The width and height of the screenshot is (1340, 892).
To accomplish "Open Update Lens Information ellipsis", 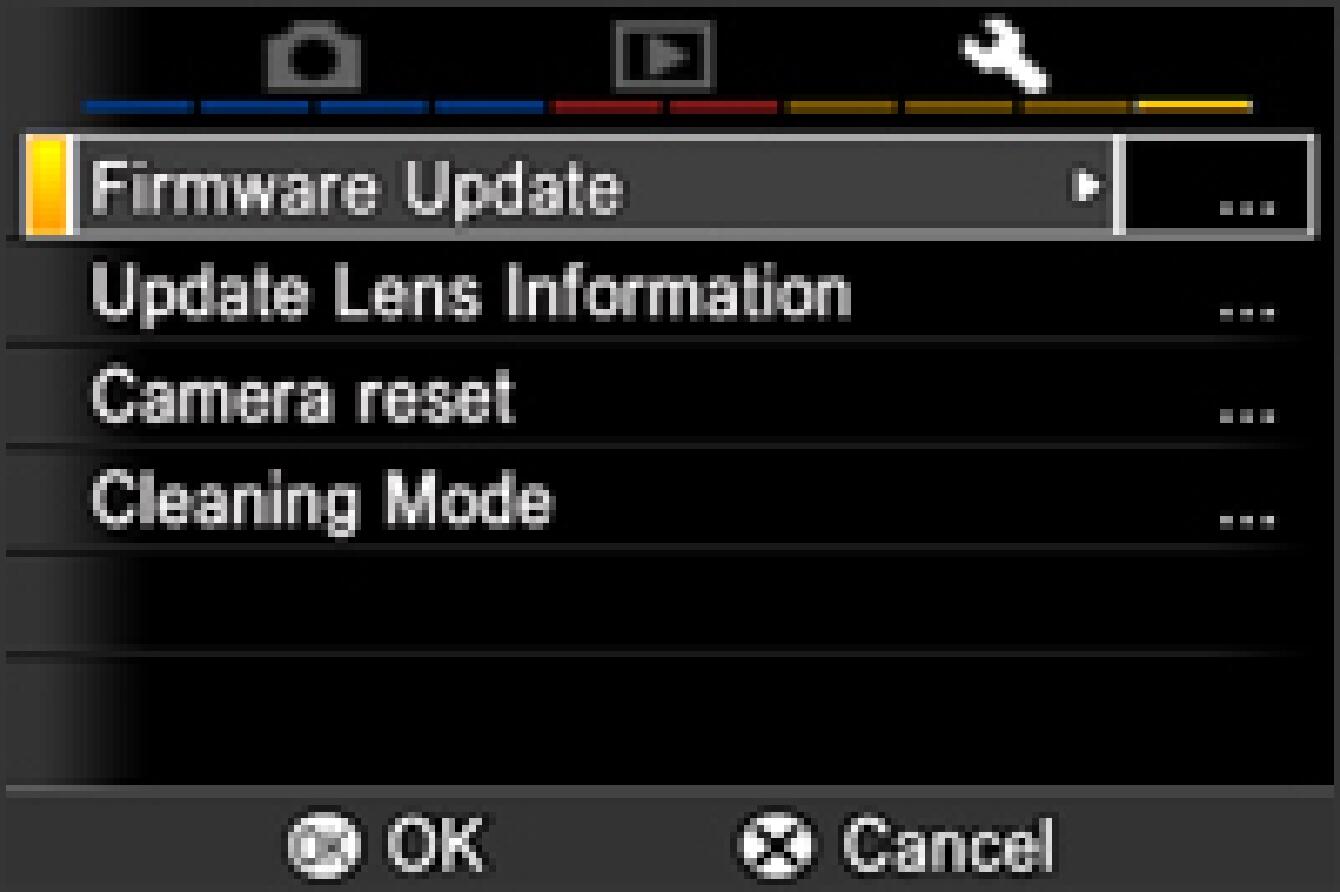I will 1248,310.
